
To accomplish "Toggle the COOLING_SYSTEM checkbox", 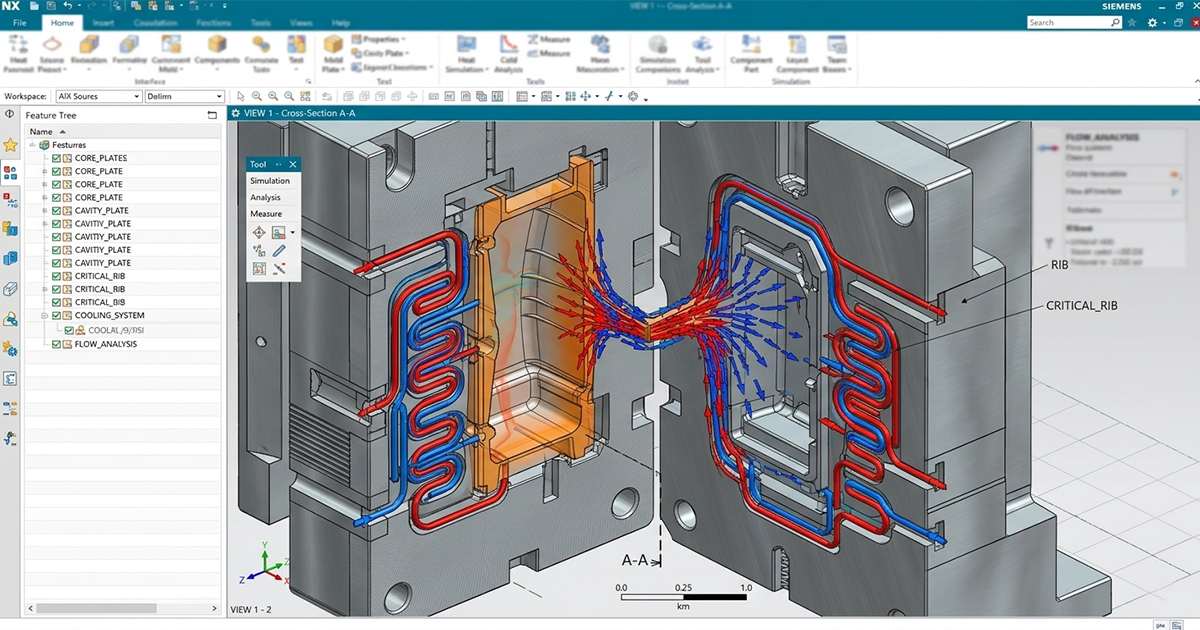I will (57, 315).
